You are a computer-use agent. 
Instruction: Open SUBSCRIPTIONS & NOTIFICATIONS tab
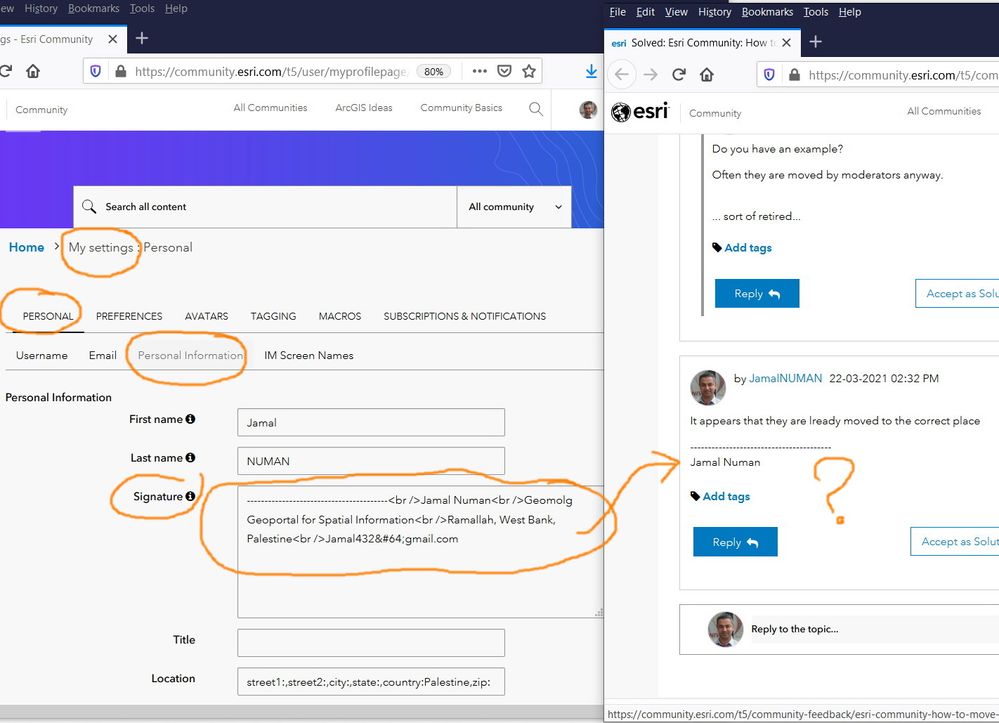coord(464,316)
